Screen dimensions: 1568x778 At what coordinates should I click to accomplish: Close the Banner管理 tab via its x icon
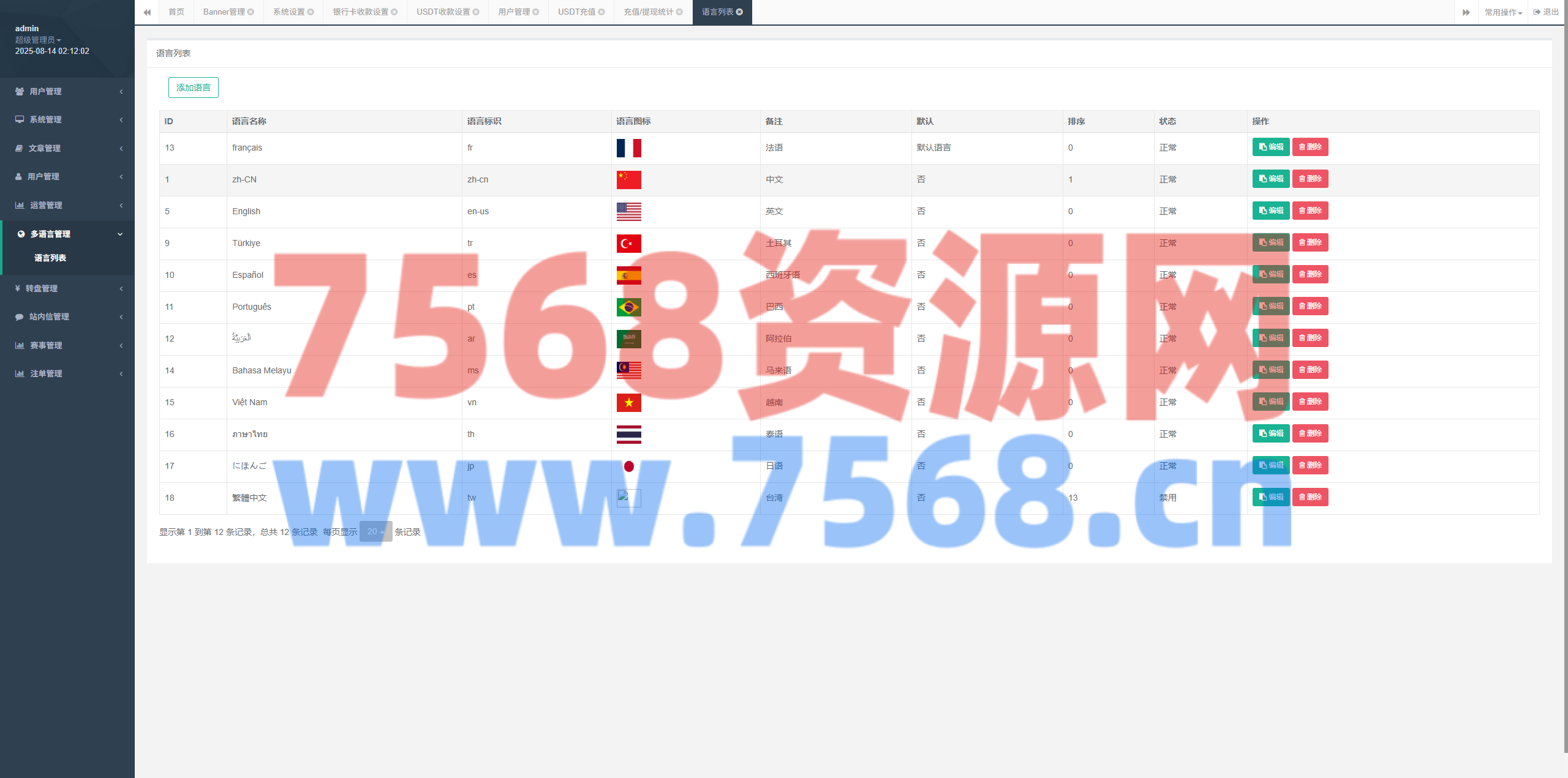click(x=251, y=12)
